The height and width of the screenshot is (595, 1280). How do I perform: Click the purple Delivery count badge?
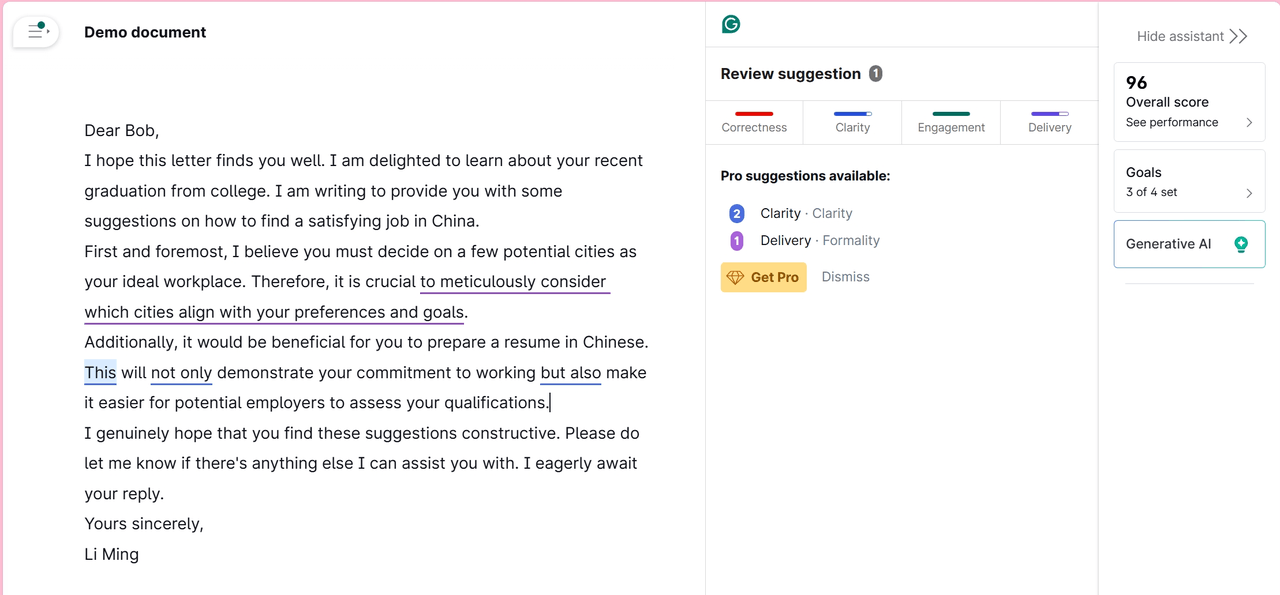tap(737, 240)
